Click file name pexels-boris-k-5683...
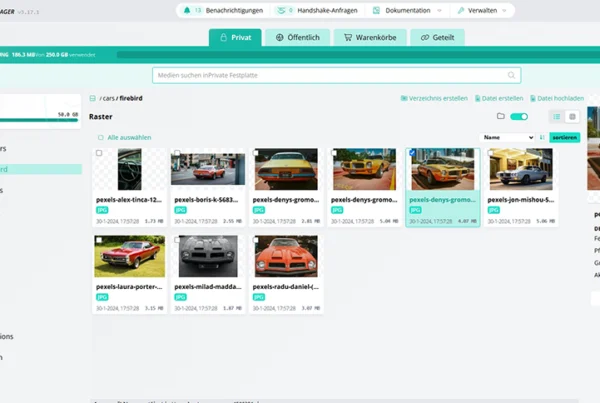The height and width of the screenshot is (403, 600). (206, 200)
